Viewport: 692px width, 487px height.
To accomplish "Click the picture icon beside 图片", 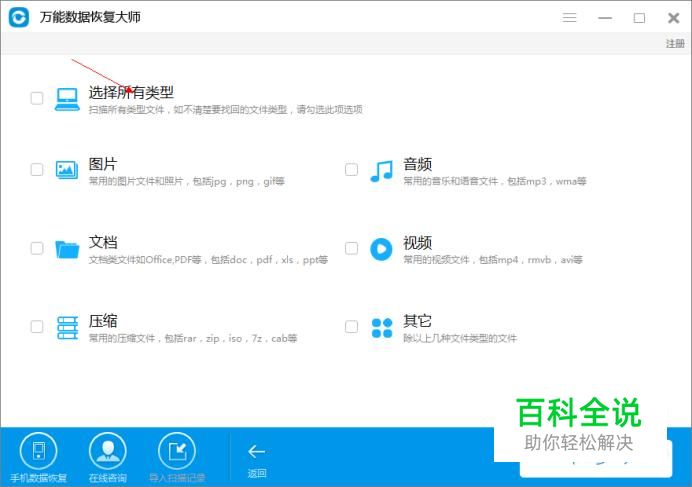I will pos(67,170).
